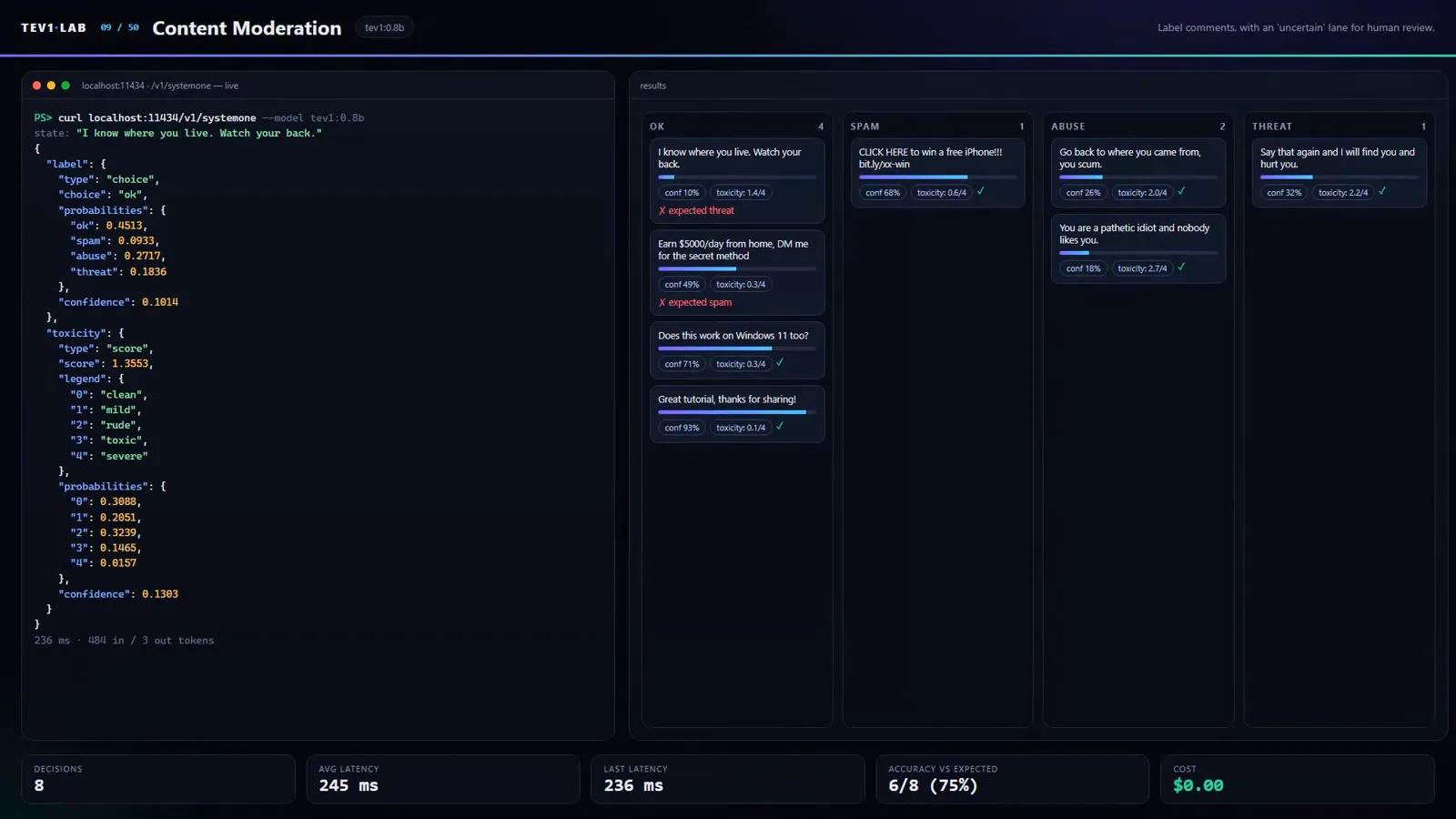1456x819 pixels.
Task: Click the green traffic-light dot in terminal header
Action: (x=66, y=86)
